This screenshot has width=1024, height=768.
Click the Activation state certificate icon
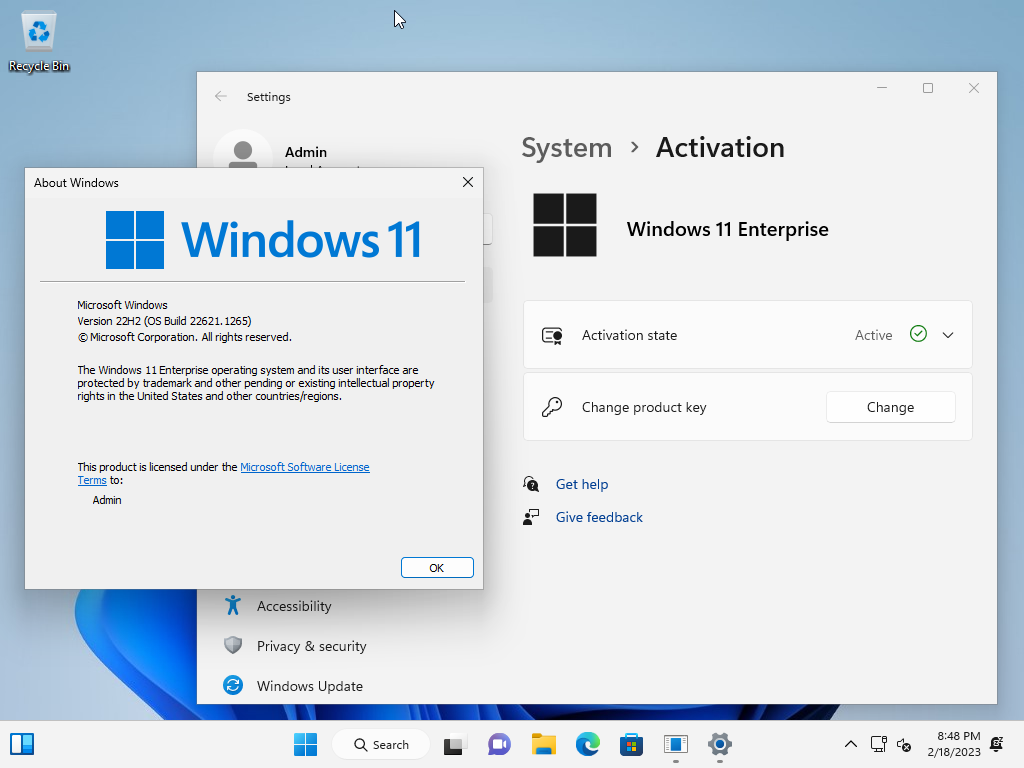pyautogui.click(x=552, y=336)
